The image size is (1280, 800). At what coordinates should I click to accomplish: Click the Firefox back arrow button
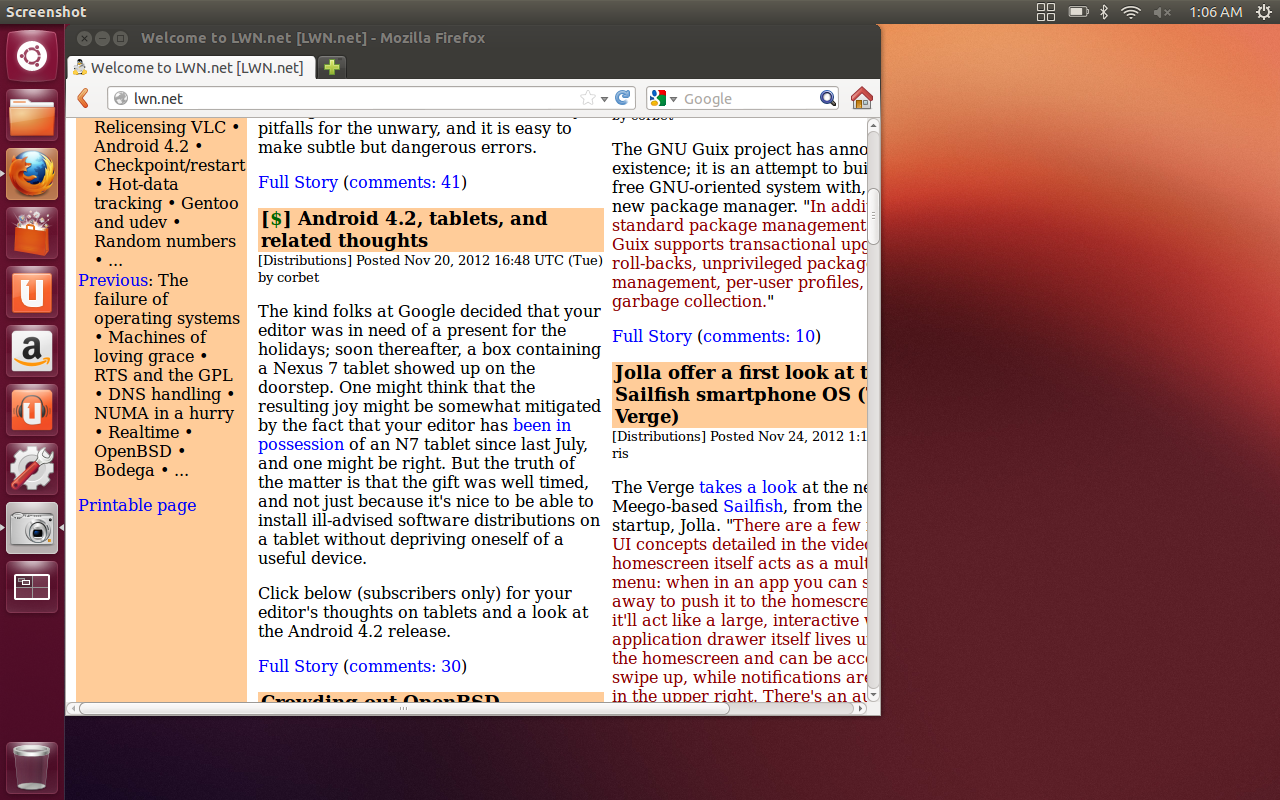tap(84, 98)
